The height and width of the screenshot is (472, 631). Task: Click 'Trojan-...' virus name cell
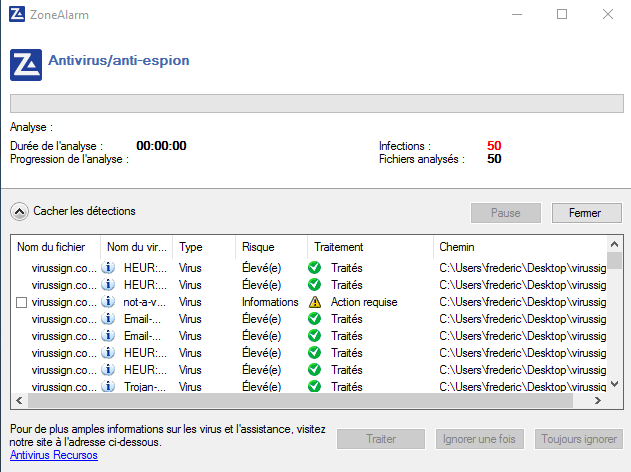click(145, 387)
